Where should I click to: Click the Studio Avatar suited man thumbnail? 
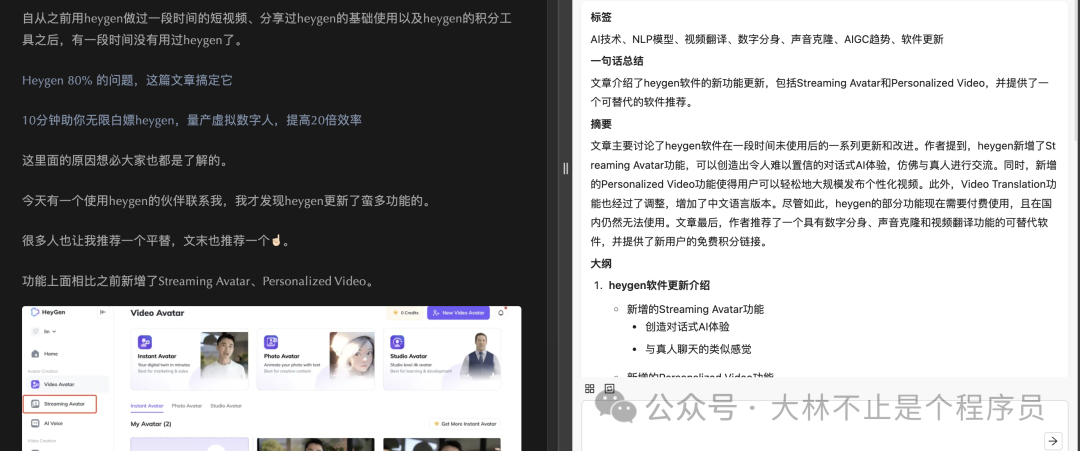(478, 355)
